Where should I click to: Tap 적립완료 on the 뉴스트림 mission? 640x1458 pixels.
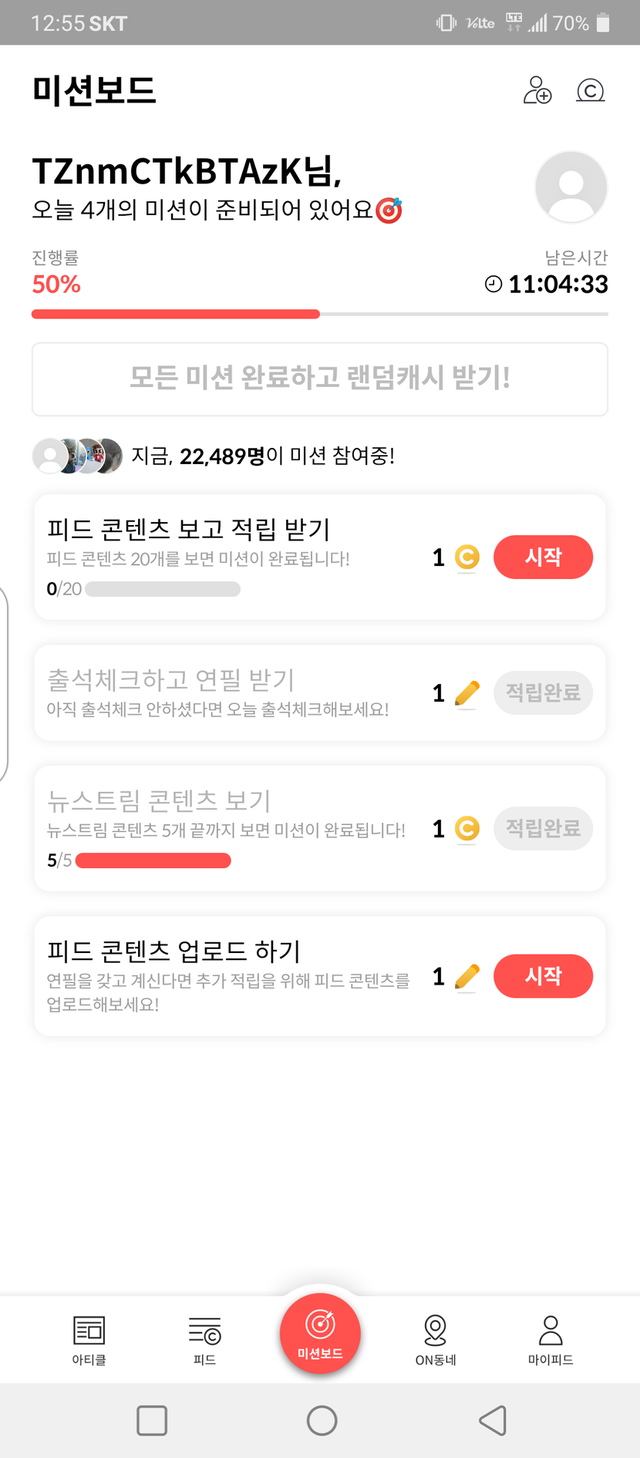point(543,829)
